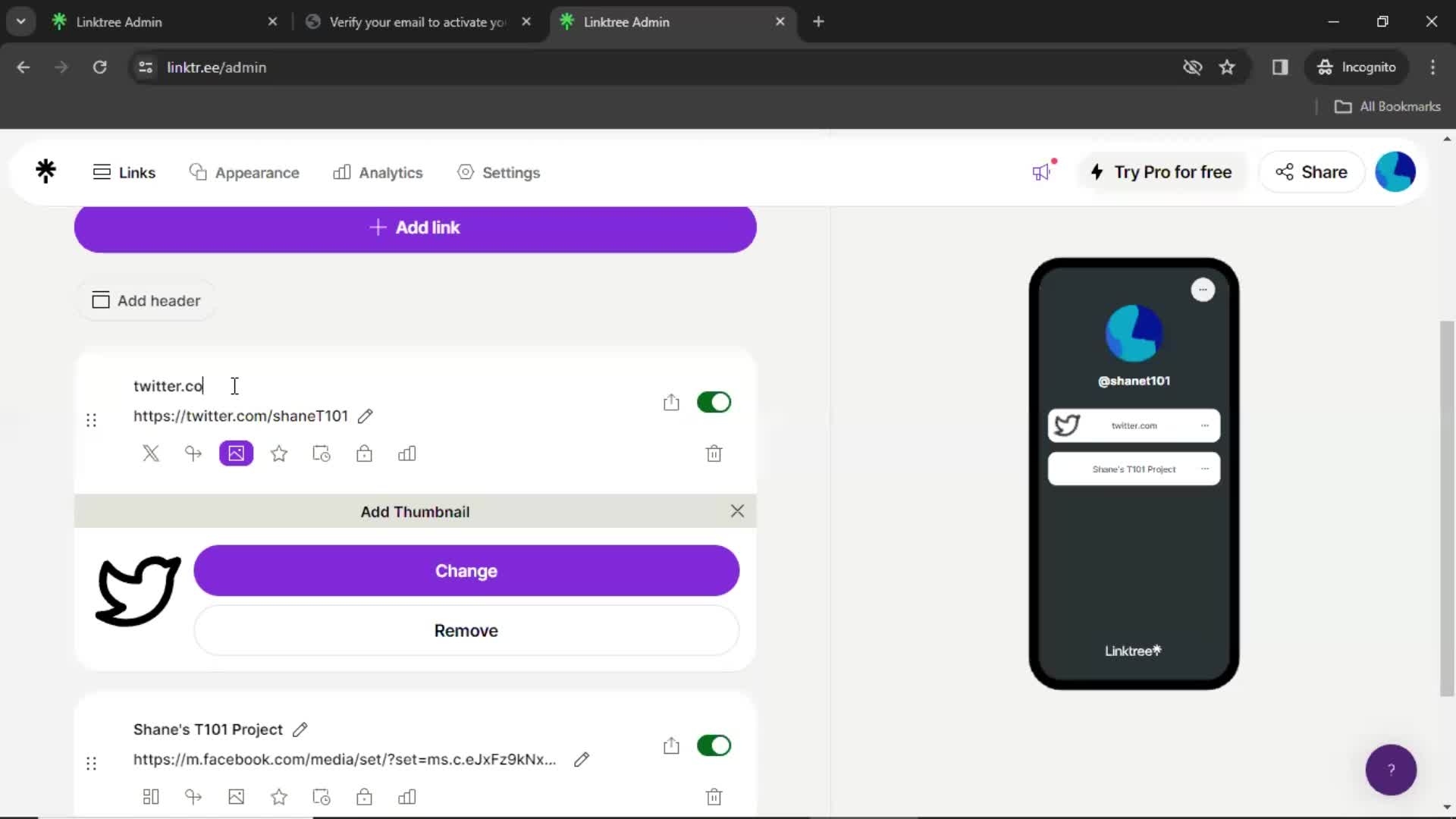Click the Share button
This screenshot has width=1456, height=819.
(x=1311, y=172)
